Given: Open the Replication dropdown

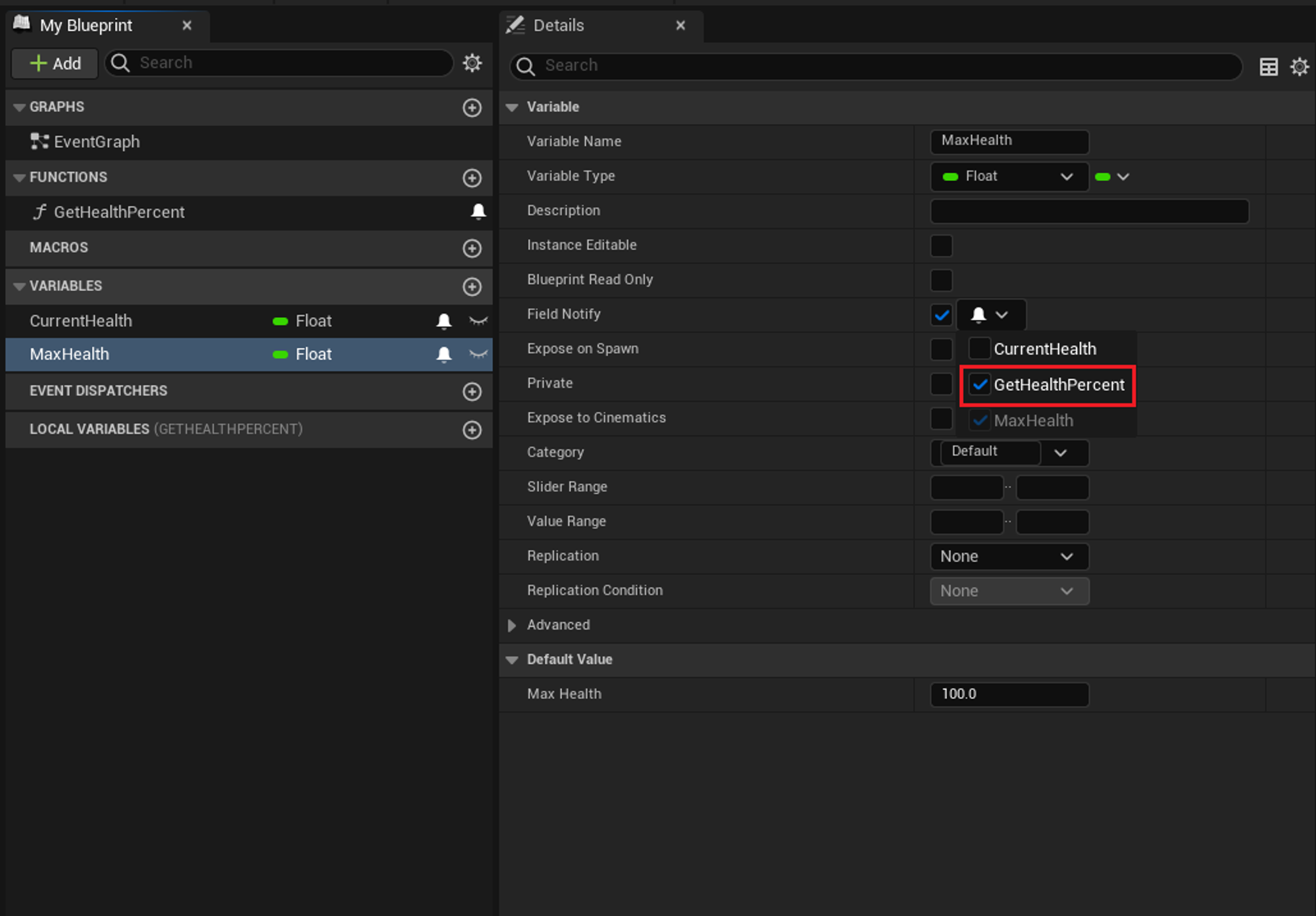Looking at the screenshot, I should pyautogui.click(x=1009, y=557).
